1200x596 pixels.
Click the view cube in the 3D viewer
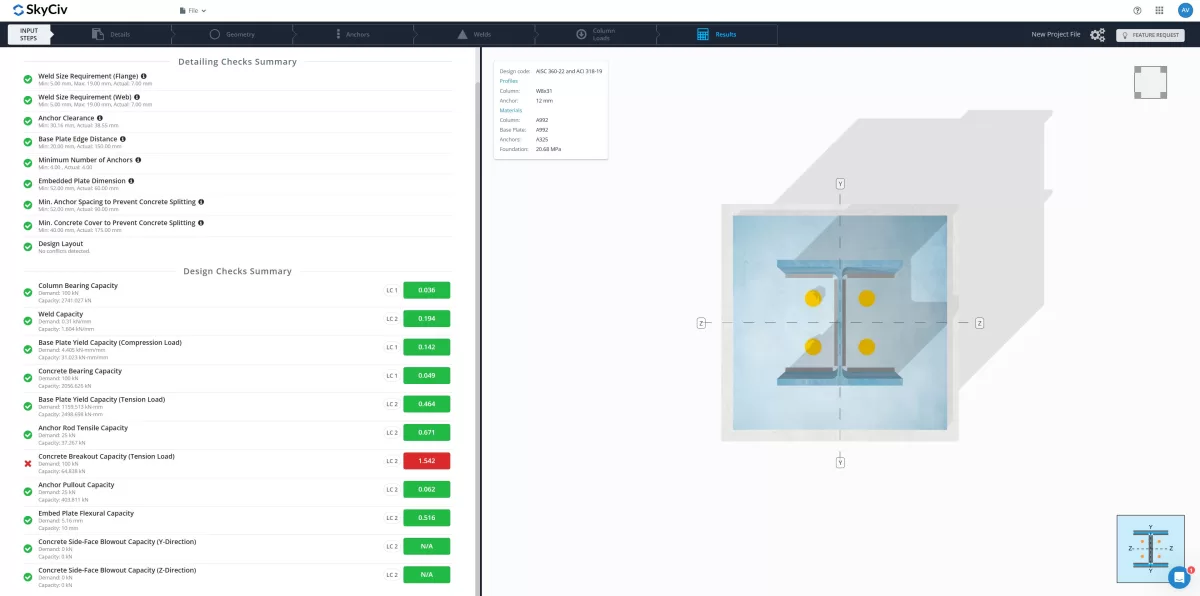pyautogui.click(x=1150, y=82)
